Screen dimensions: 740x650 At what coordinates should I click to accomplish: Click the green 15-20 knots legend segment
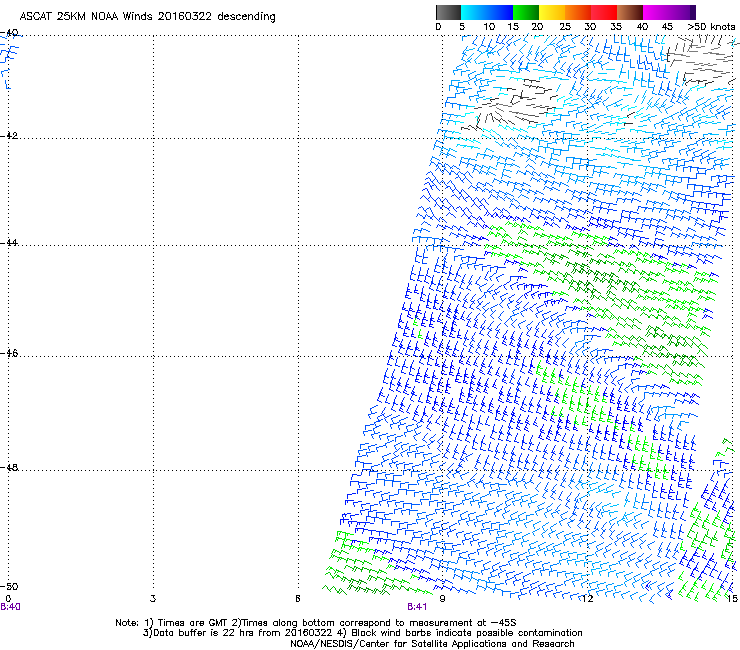(x=526, y=12)
